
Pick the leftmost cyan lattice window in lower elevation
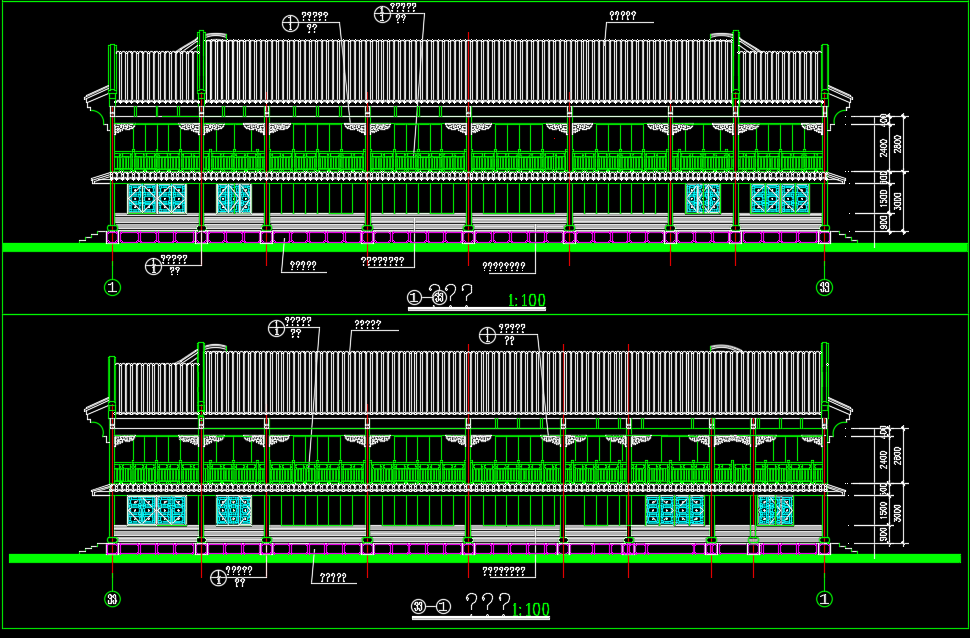click(157, 510)
